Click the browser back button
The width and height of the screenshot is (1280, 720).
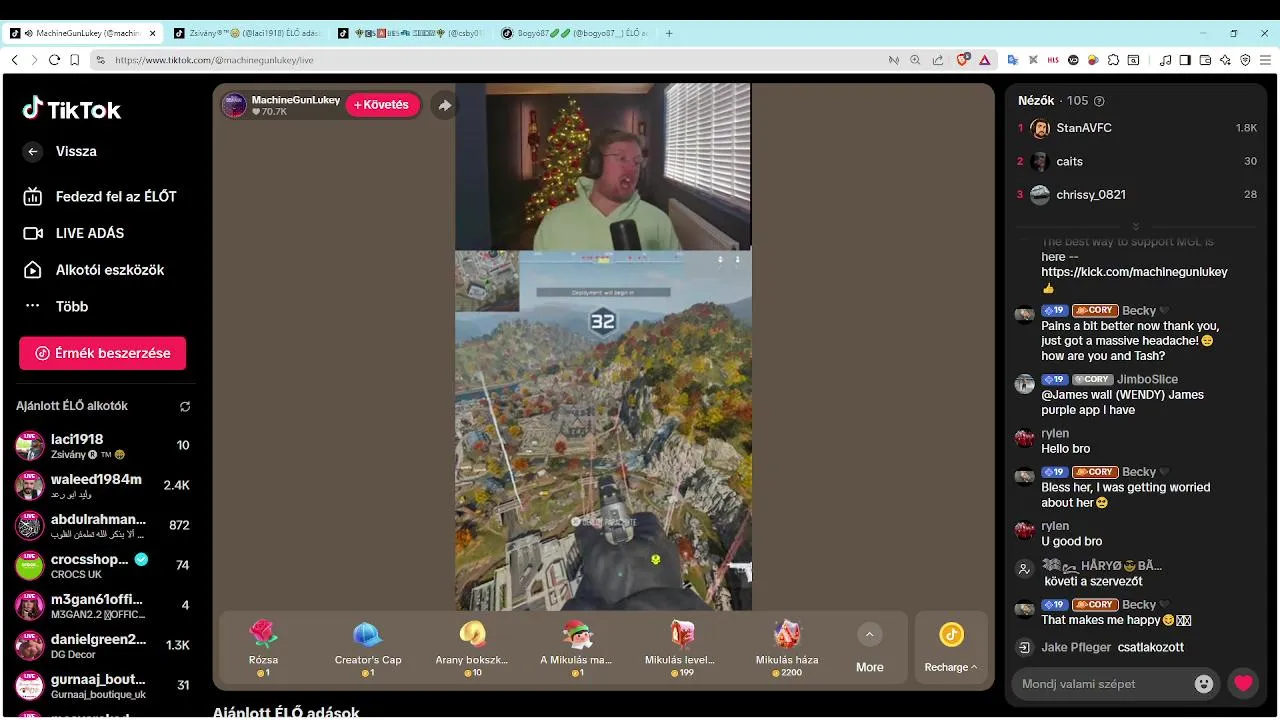click(14, 60)
